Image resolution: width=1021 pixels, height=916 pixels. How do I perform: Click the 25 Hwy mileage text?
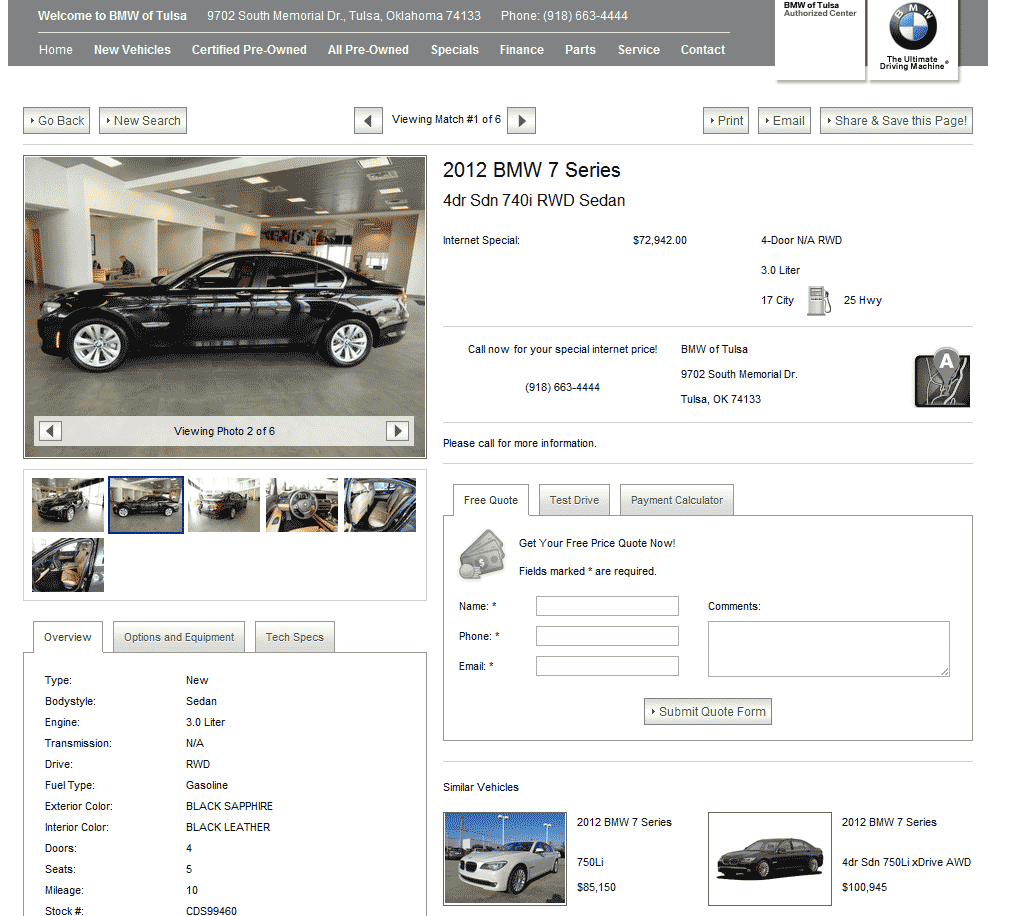coord(863,300)
